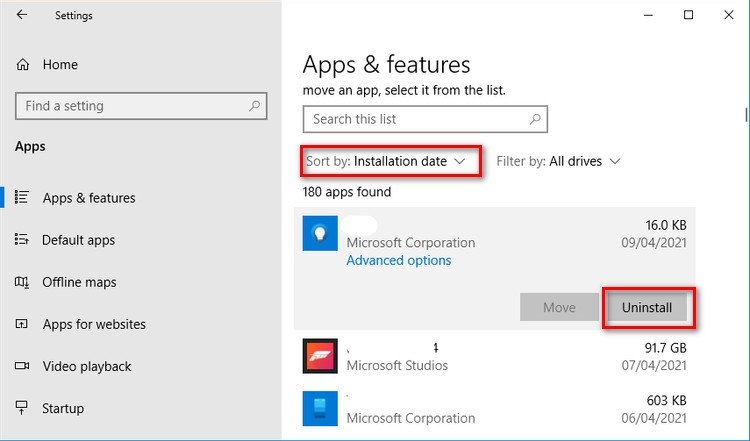Select the blue lightbulb app icon

pos(321,233)
